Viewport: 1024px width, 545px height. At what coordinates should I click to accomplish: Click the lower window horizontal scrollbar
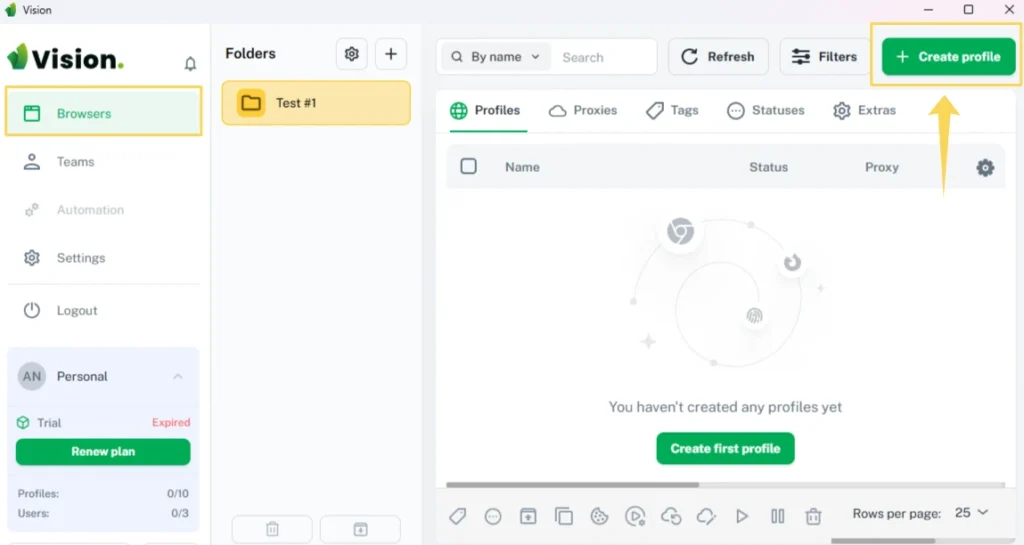882,540
